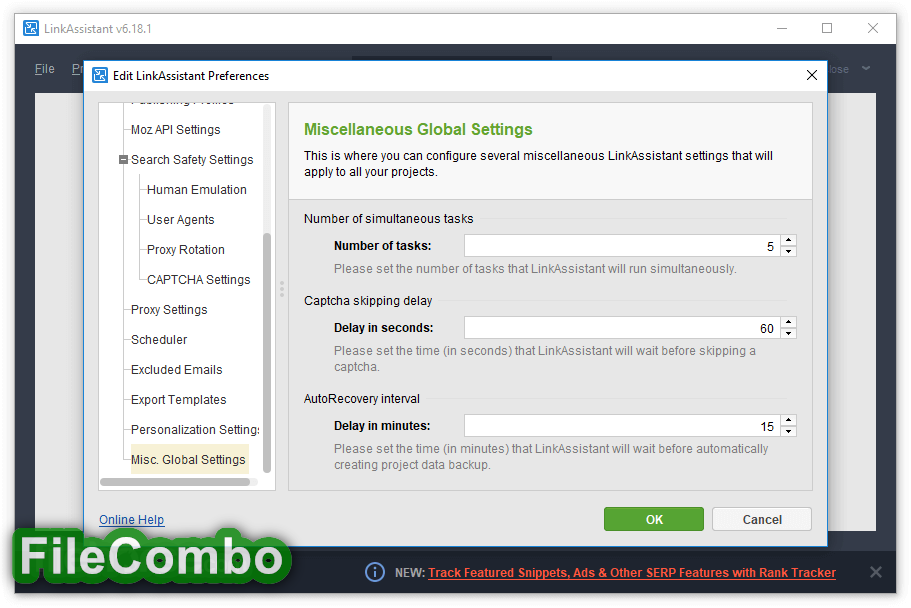Image resolution: width=911 pixels, height=608 pixels.
Task: Click the vertical scrollbar of settings tree
Action: (x=267, y=352)
